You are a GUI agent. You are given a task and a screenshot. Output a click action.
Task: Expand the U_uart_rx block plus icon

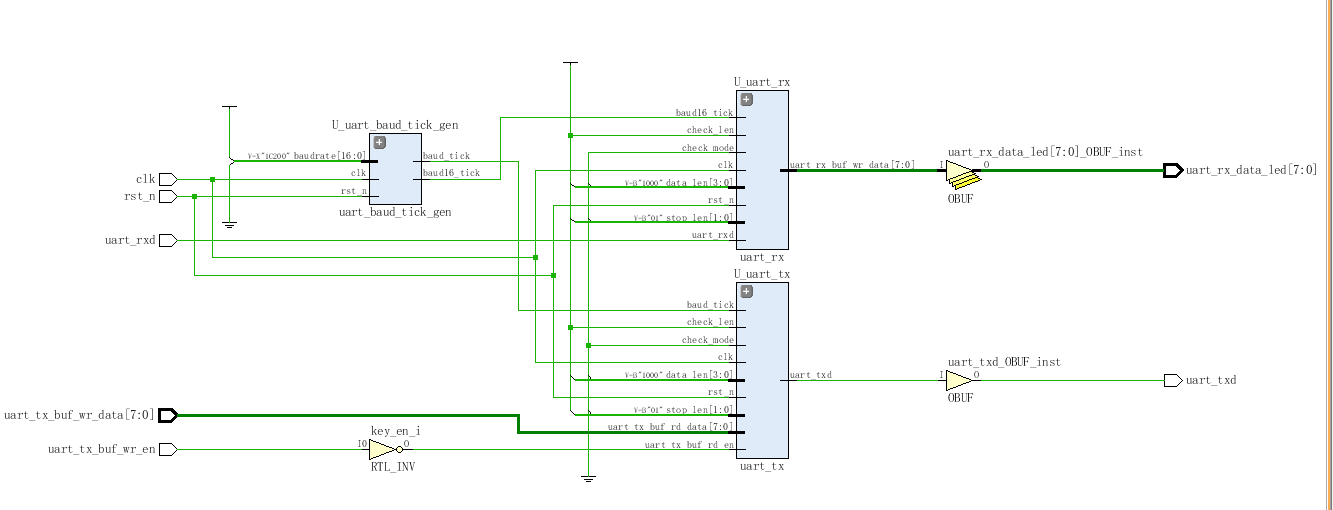(x=746, y=99)
